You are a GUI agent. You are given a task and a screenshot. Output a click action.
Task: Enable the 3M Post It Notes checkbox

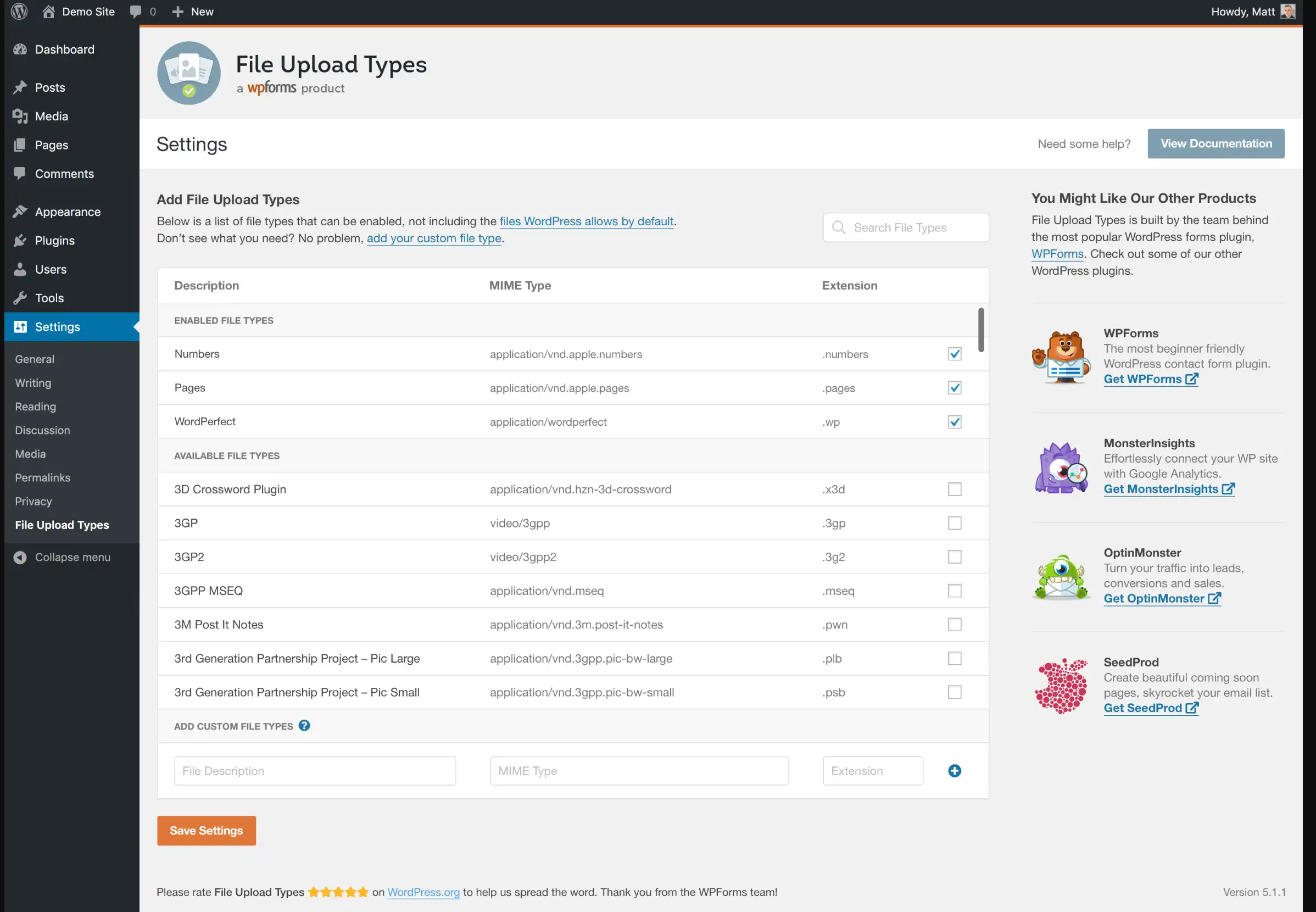pos(955,624)
